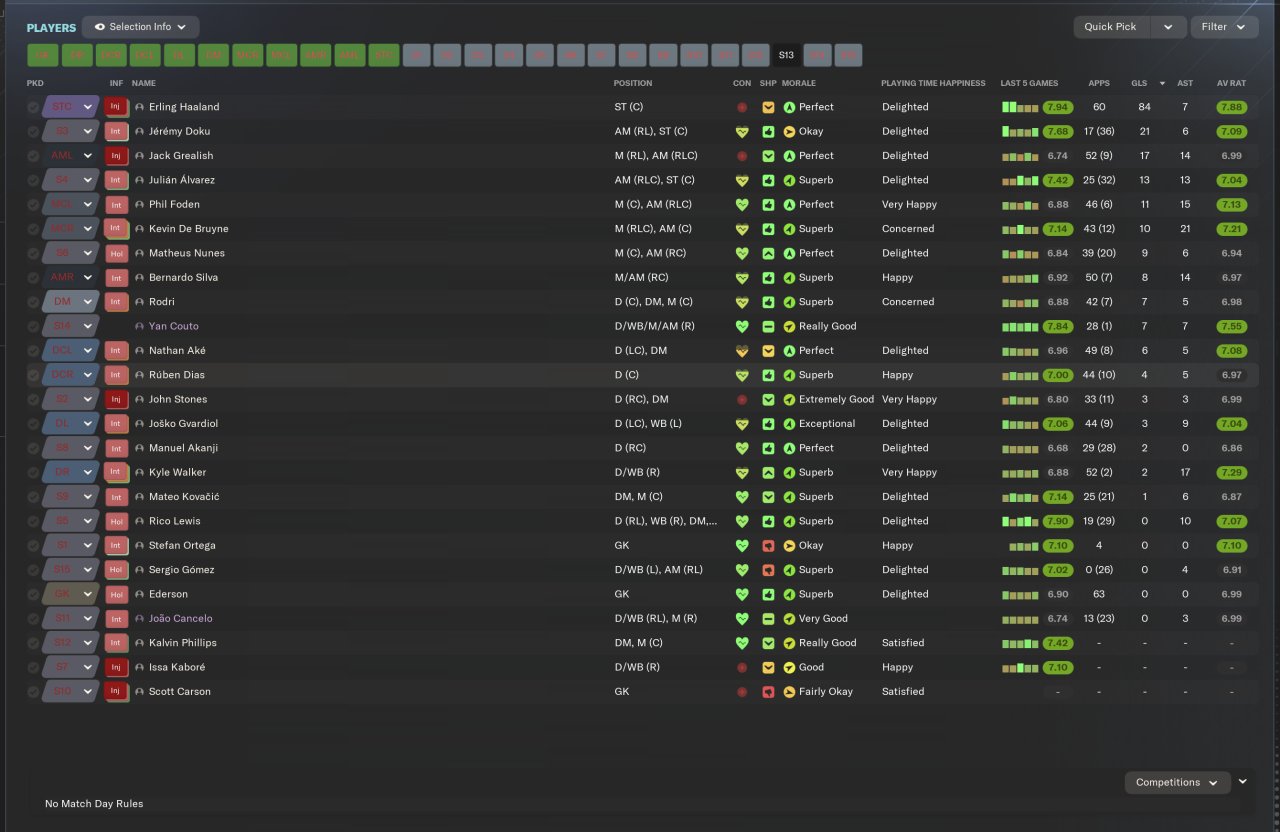The width and height of the screenshot is (1280, 832).
Task: Click Erling Haaland's injury status icon
Action: click(x=116, y=107)
